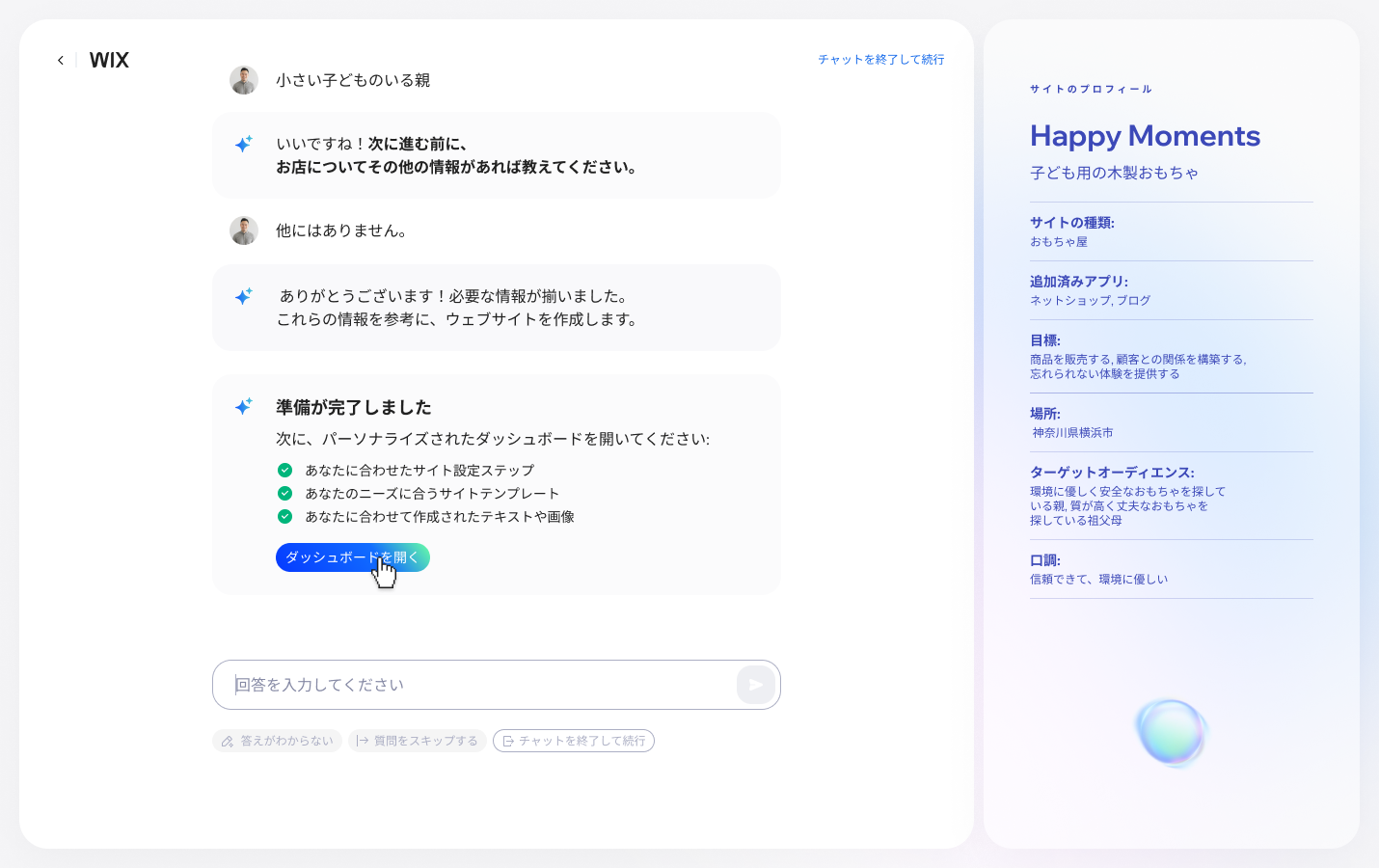This screenshot has height=868, width=1379.
Task: Select the WIX logo at top left
Action: point(108,60)
